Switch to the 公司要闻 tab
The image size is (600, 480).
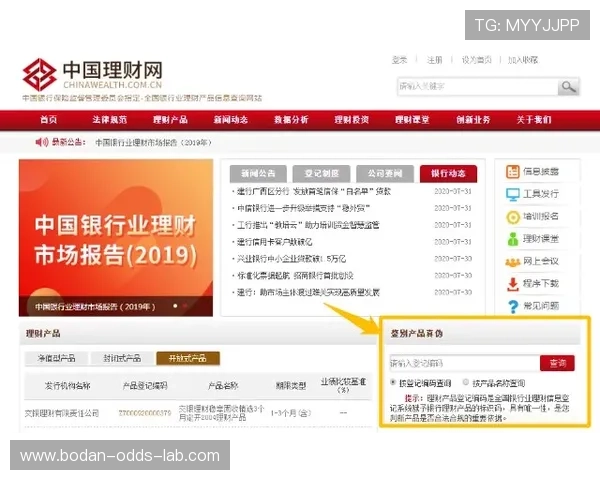pyautogui.click(x=385, y=174)
